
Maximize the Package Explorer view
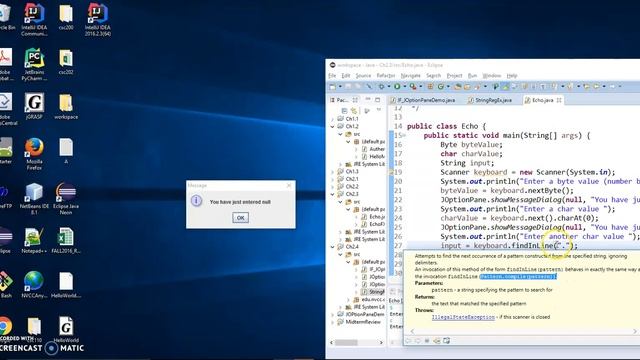tap(378, 100)
